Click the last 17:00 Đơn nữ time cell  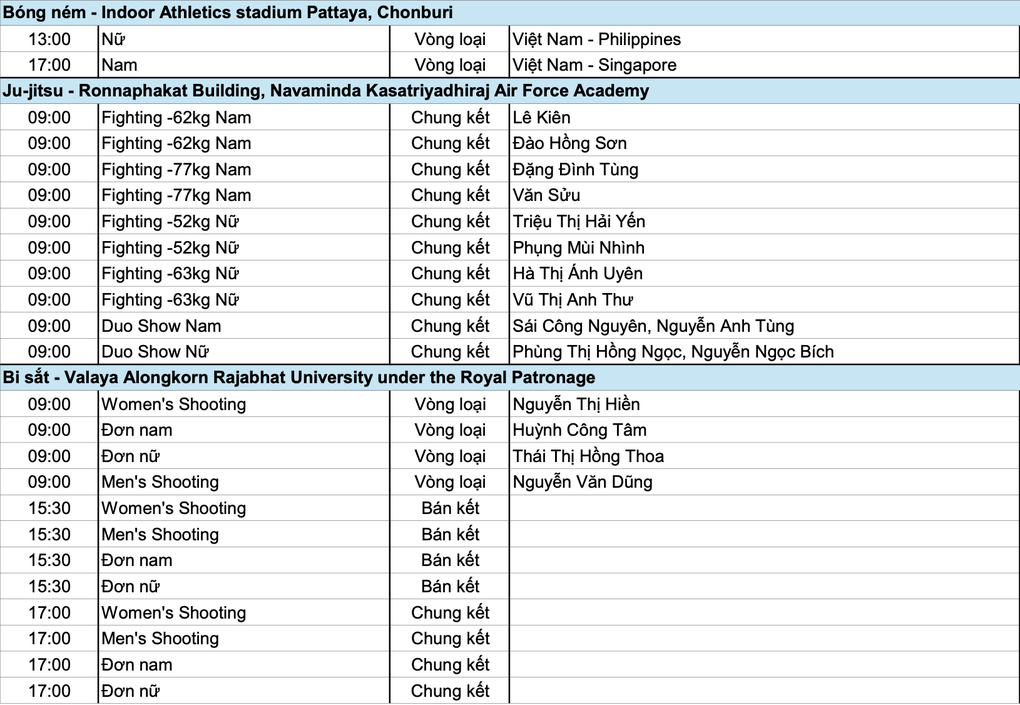tap(49, 690)
